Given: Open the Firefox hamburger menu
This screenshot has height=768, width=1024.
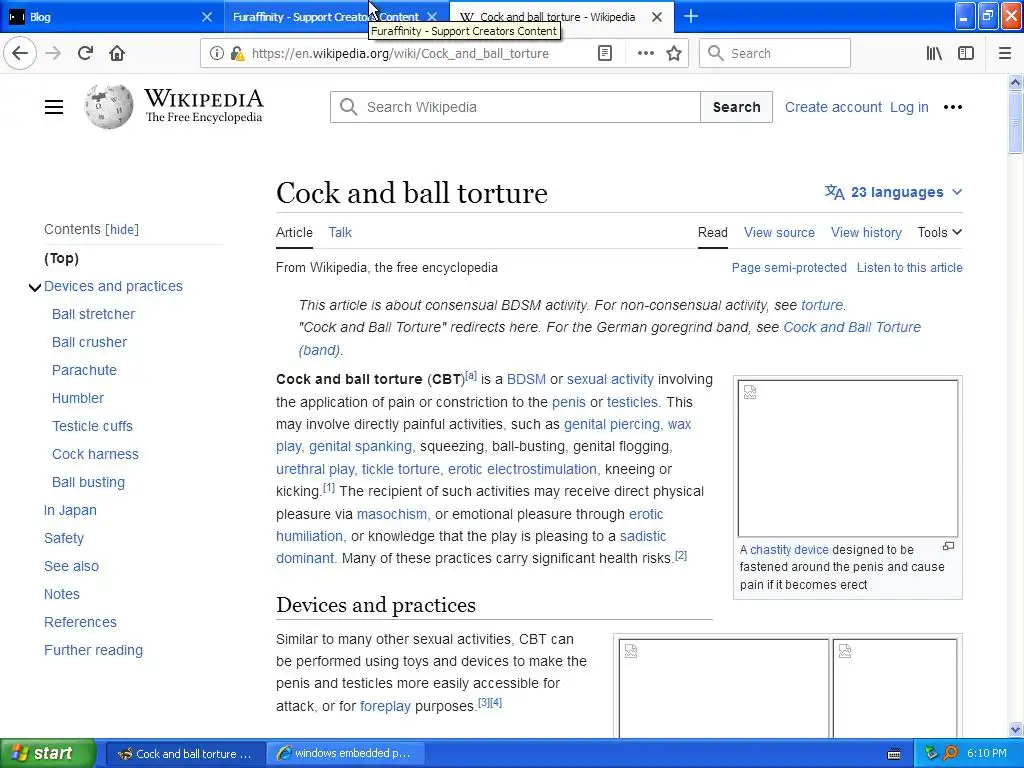Looking at the screenshot, I should point(1004,53).
